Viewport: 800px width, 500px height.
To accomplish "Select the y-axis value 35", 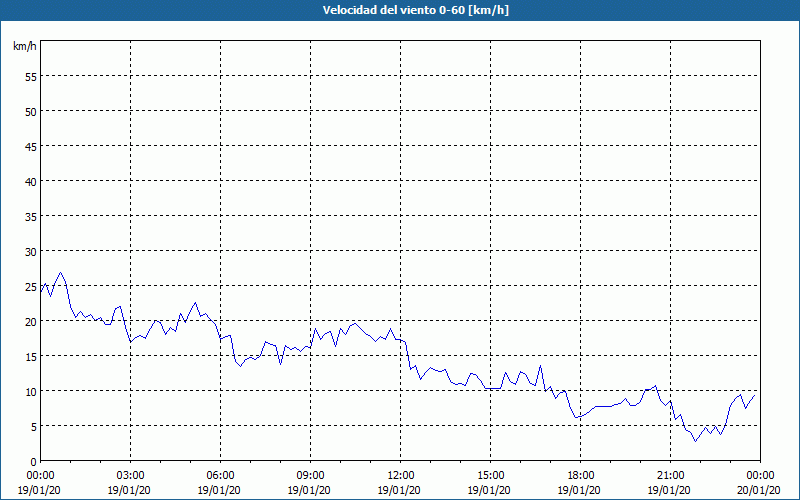I will [x=31, y=216].
